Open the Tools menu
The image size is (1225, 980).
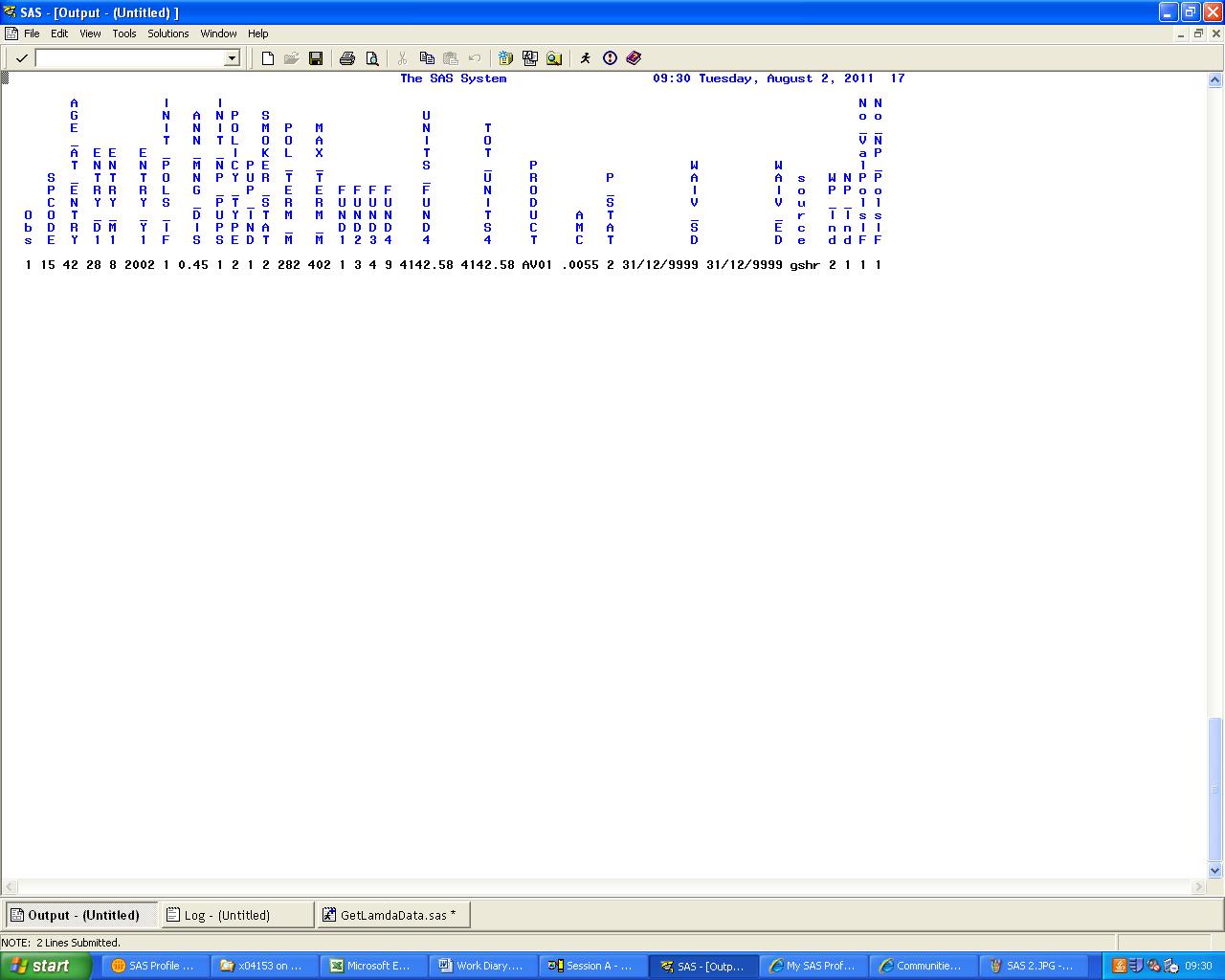tap(123, 33)
